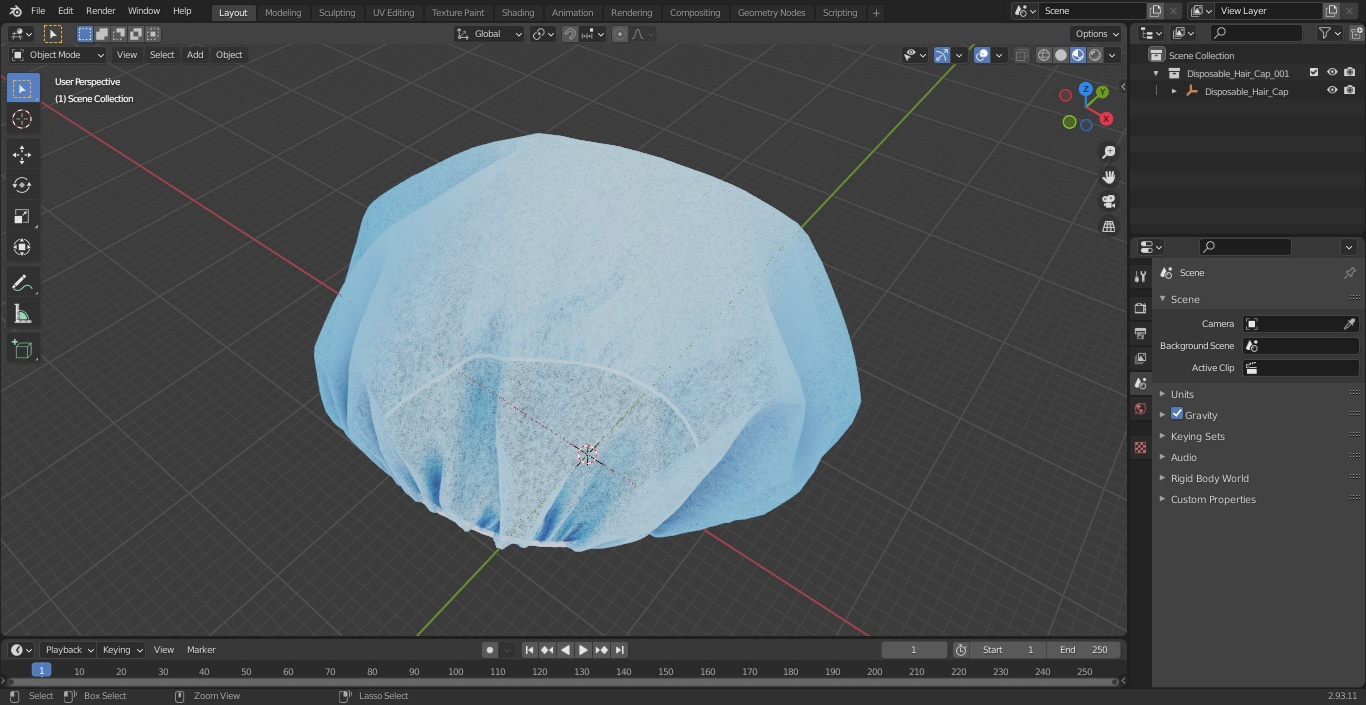Viewport: 1366px width, 705px height.
Task: Click the zoom viewport magnifier icon
Action: click(x=1109, y=152)
